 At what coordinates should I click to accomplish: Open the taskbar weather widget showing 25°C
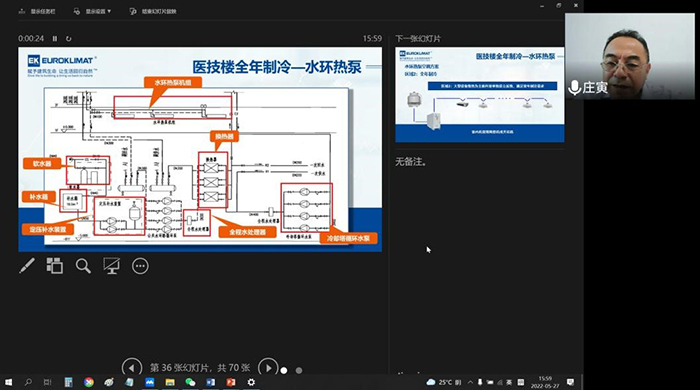[x=444, y=382]
